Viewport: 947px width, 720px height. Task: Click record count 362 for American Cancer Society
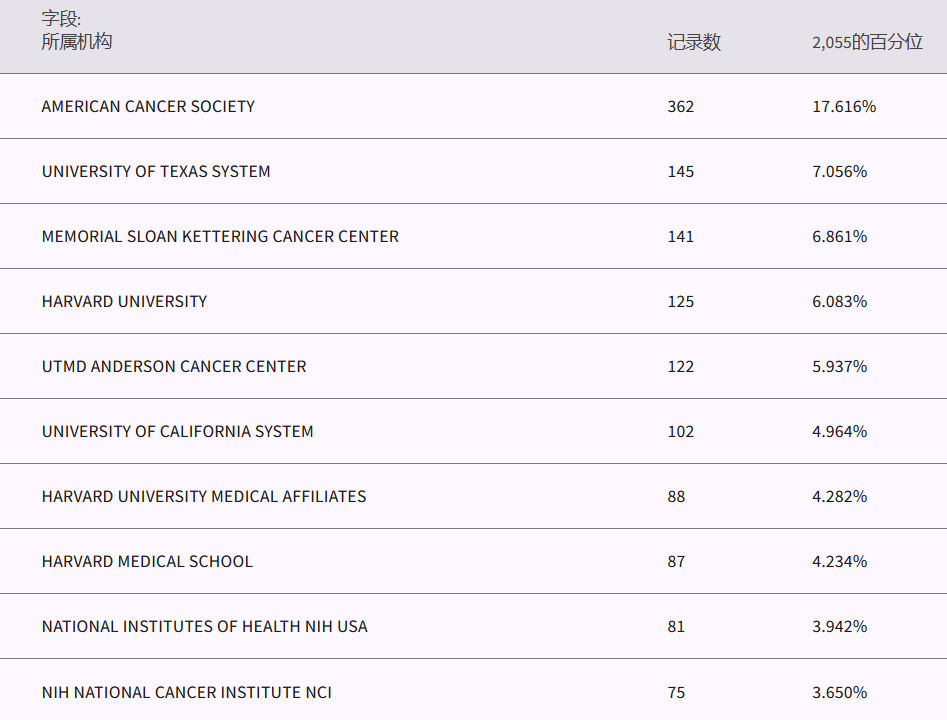tap(680, 106)
